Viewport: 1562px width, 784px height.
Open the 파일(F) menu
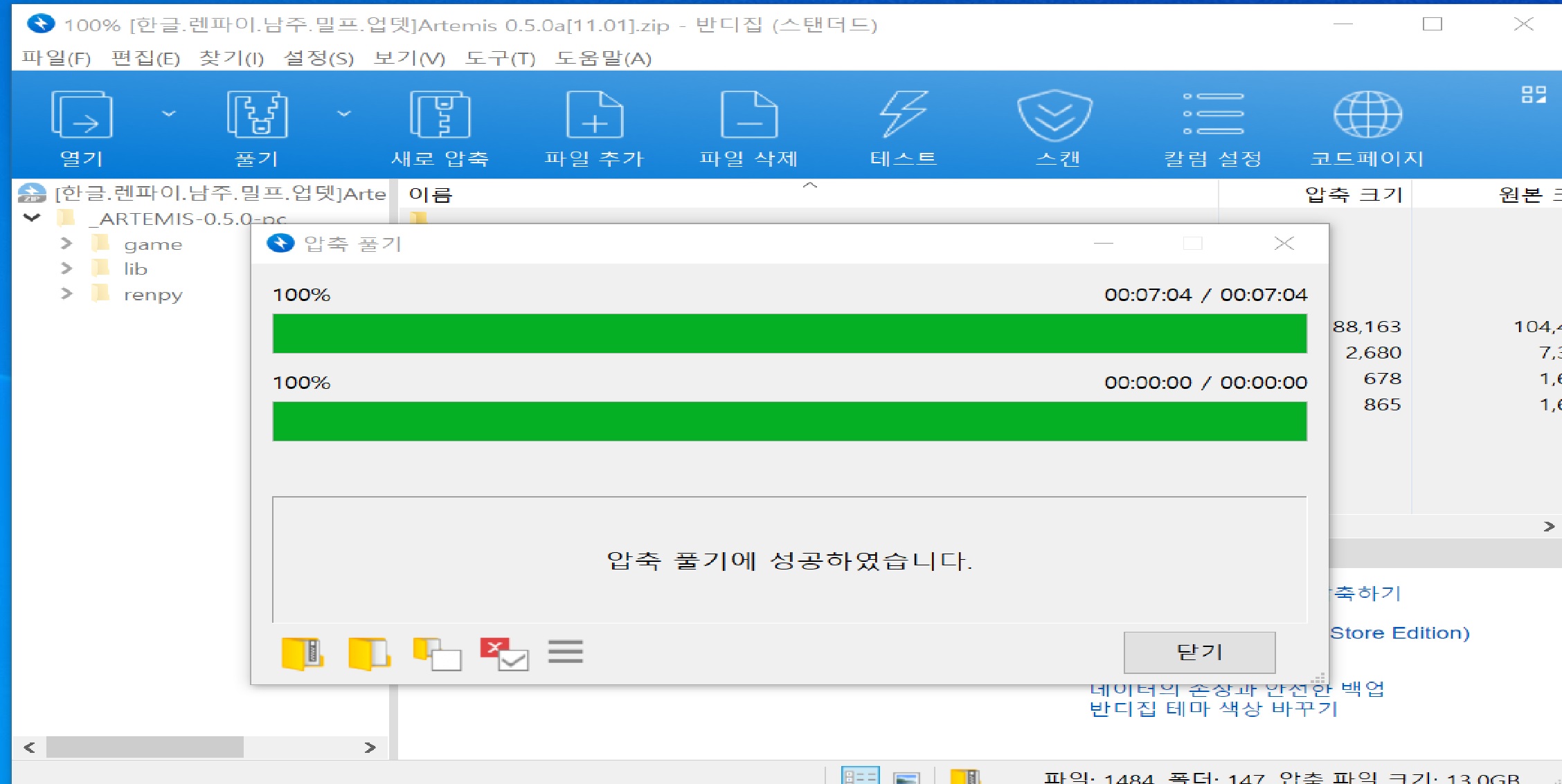click(x=56, y=58)
